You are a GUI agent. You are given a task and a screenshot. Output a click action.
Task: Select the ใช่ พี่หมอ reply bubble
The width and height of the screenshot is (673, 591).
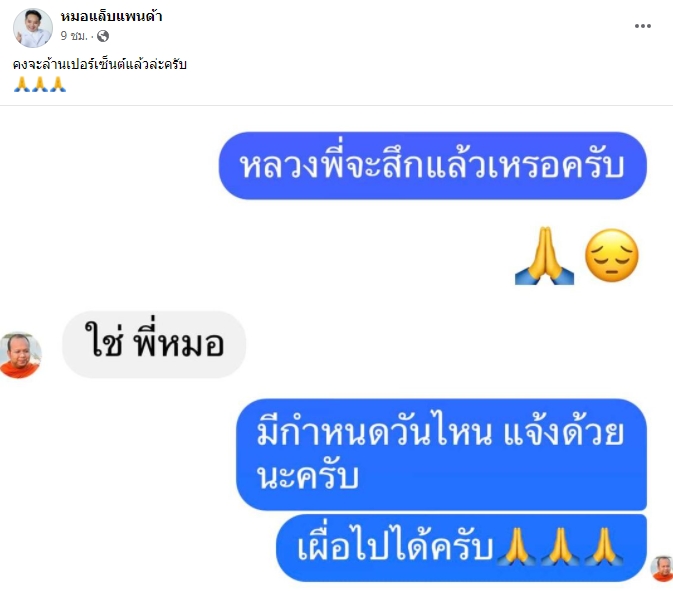154,345
